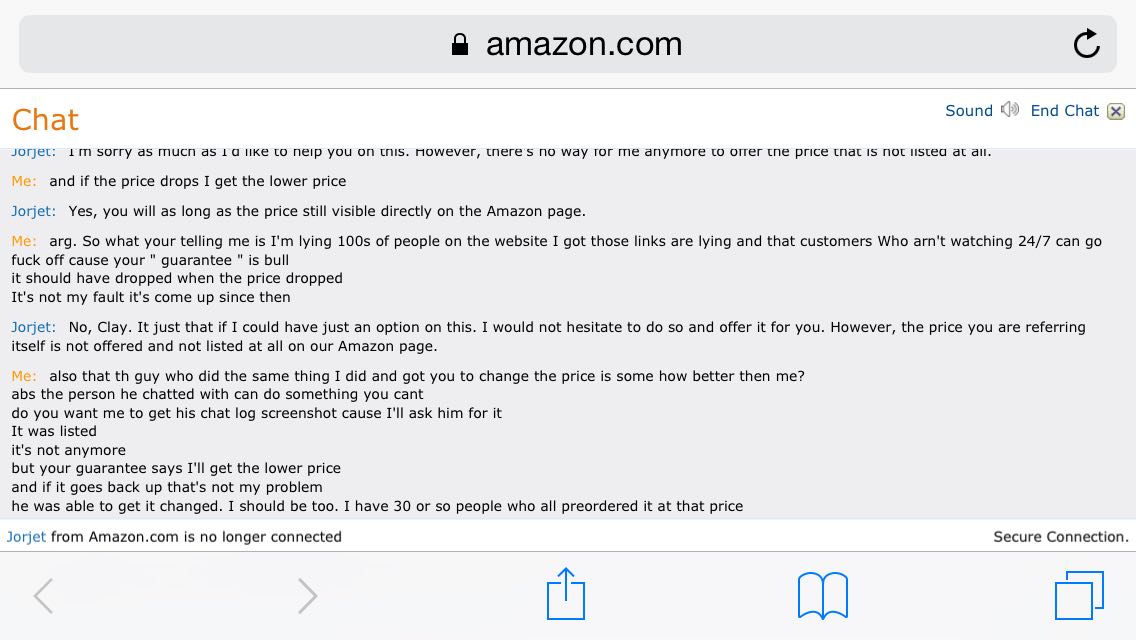
Task: Tap the padlock icon in address bar
Action: click(459, 44)
